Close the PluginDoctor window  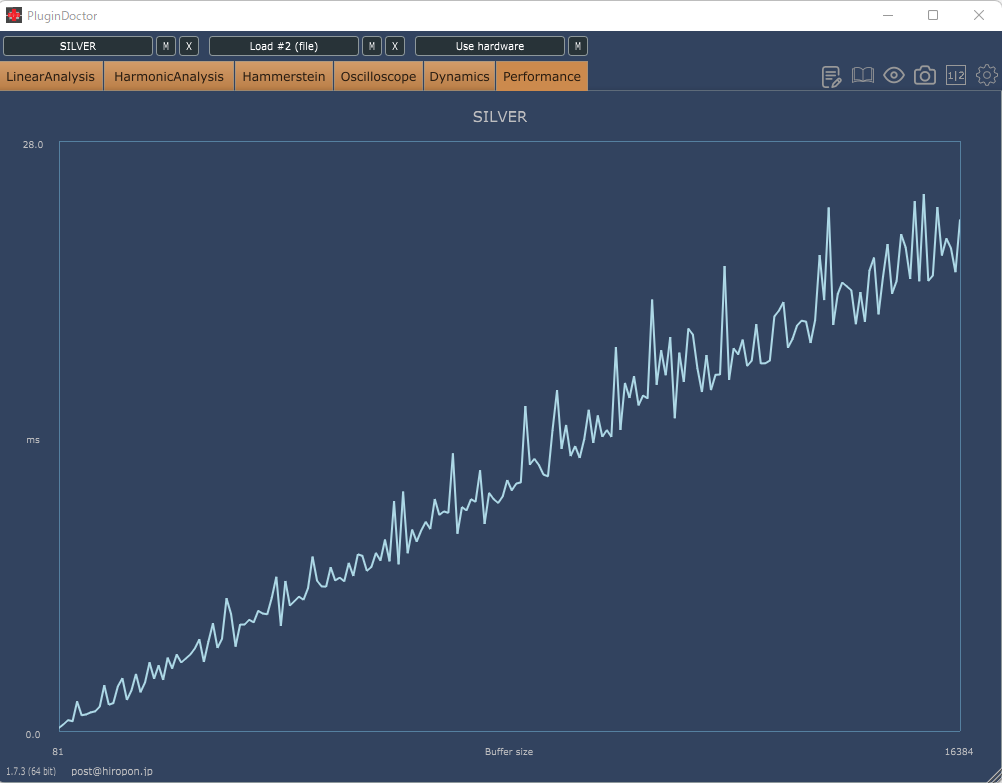[978, 15]
